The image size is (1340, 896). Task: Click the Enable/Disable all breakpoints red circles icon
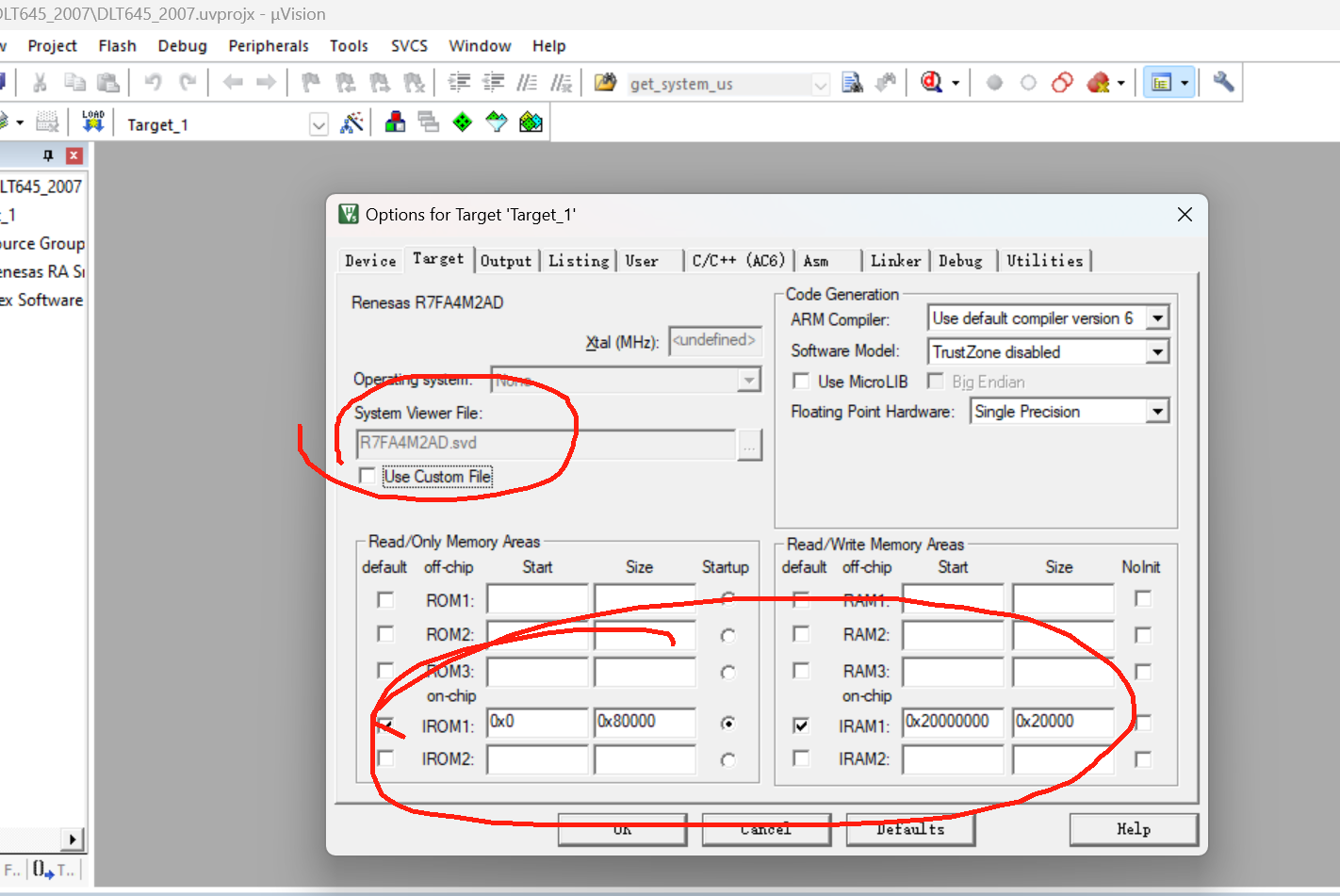click(1062, 83)
